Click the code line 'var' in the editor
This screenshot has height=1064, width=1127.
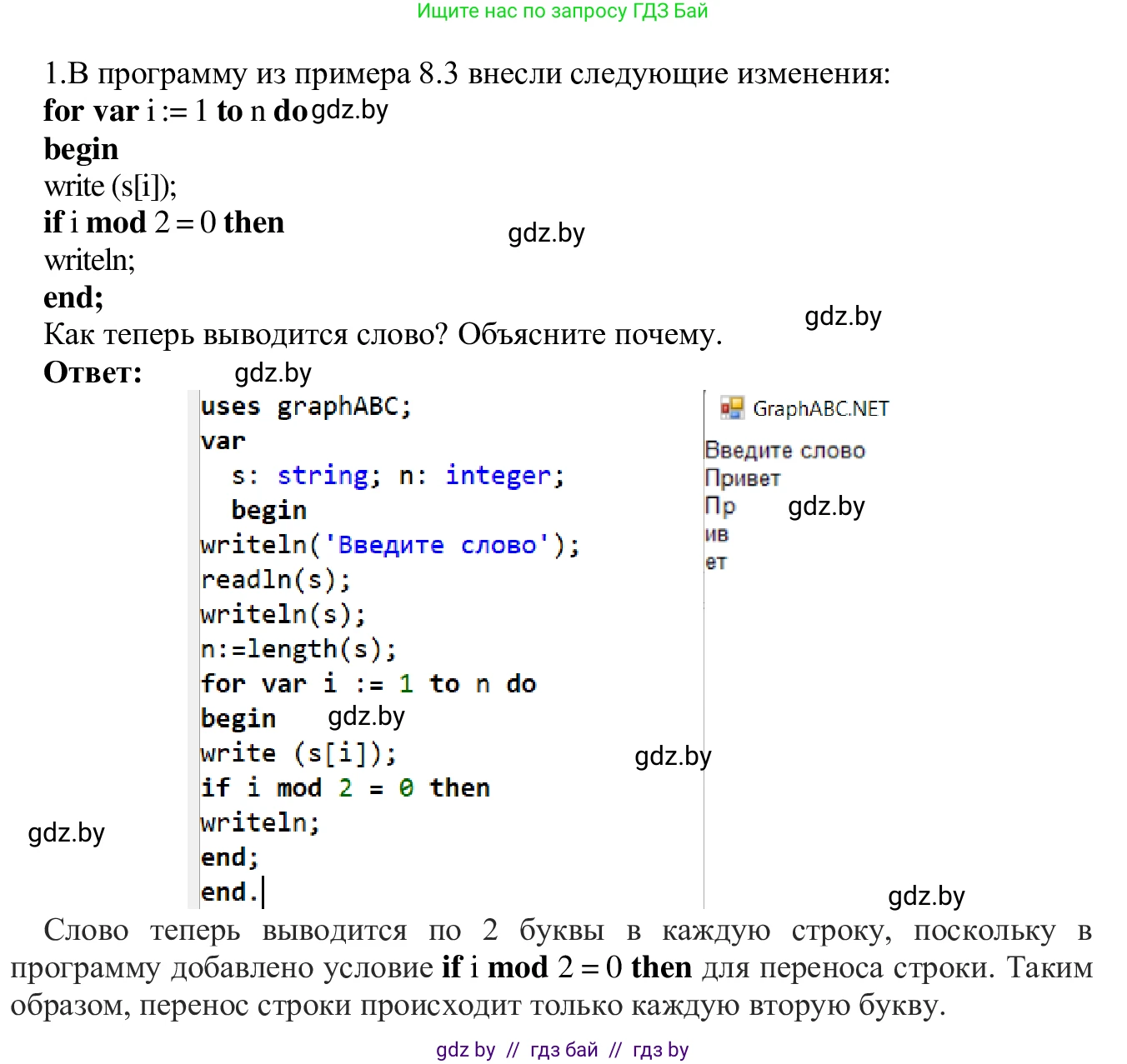(223, 442)
